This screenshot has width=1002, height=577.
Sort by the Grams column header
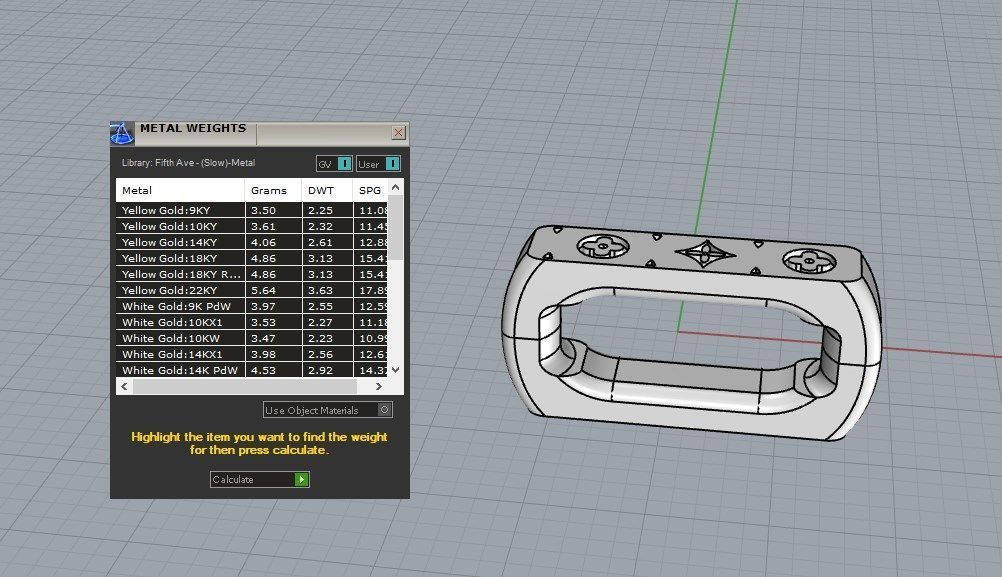[x=273, y=190]
